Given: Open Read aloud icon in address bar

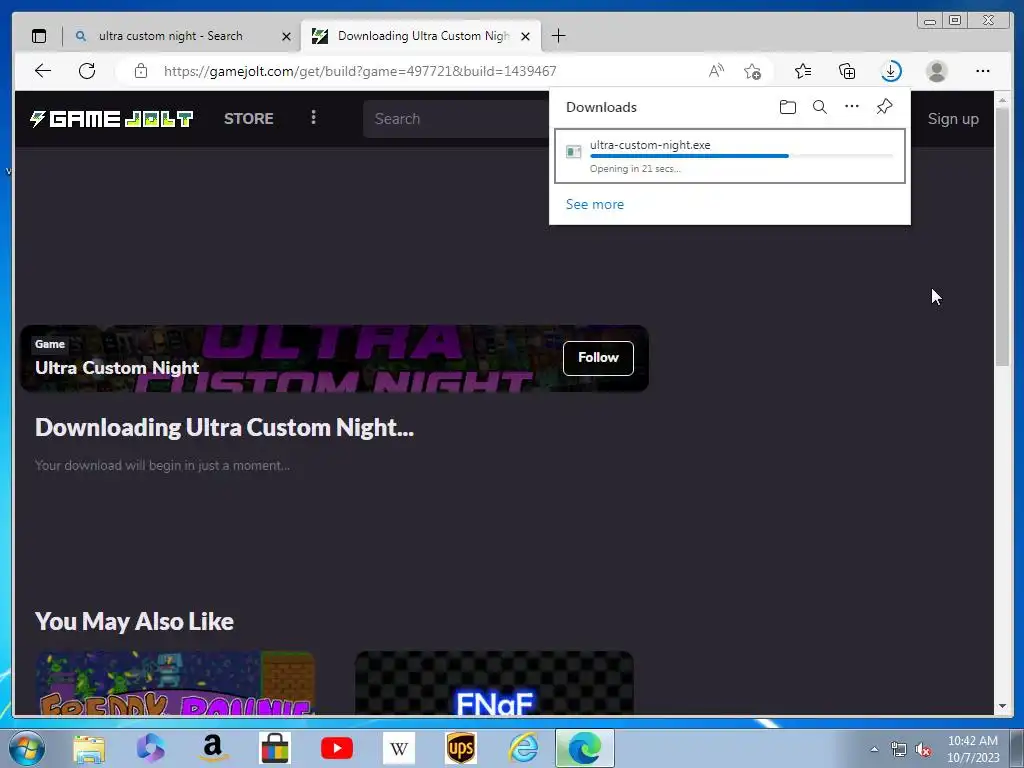Looking at the screenshot, I should tap(716, 71).
